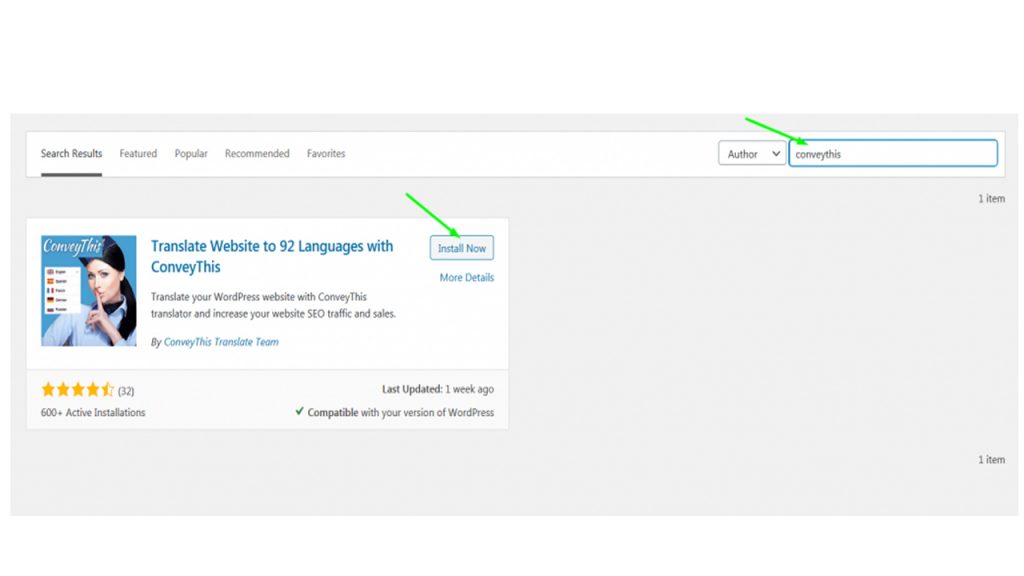Screen dimensions: 1024x576
Task: Click the top 1 item count
Action: tap(991, 199)
